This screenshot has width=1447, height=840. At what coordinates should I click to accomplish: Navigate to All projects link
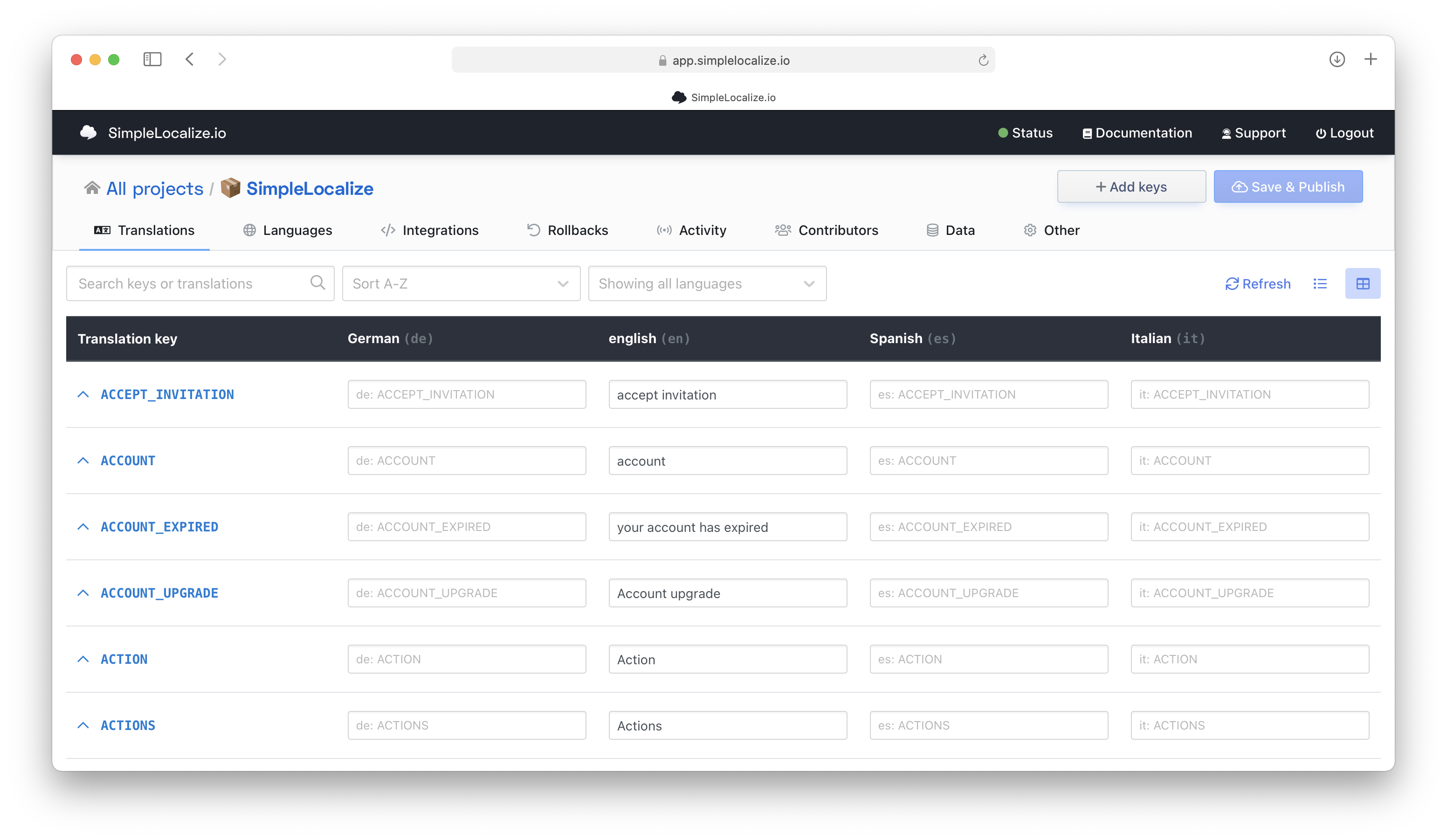[x=154, y=188]
